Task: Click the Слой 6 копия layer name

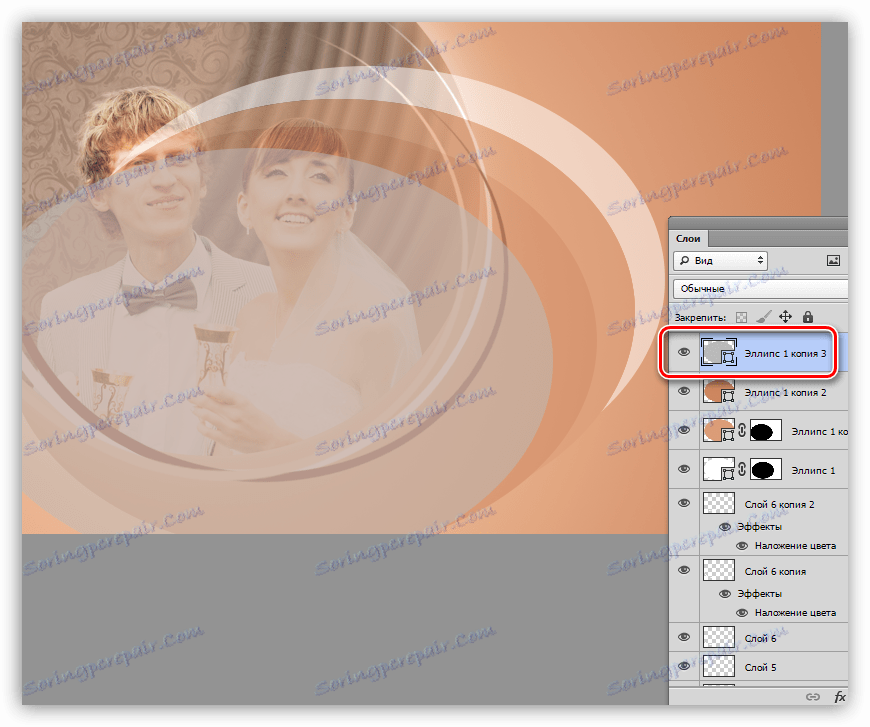Action: coord(775,572)
